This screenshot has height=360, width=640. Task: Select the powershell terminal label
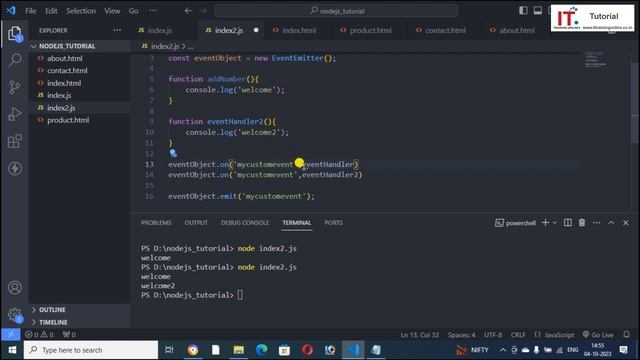pos(516,223)
